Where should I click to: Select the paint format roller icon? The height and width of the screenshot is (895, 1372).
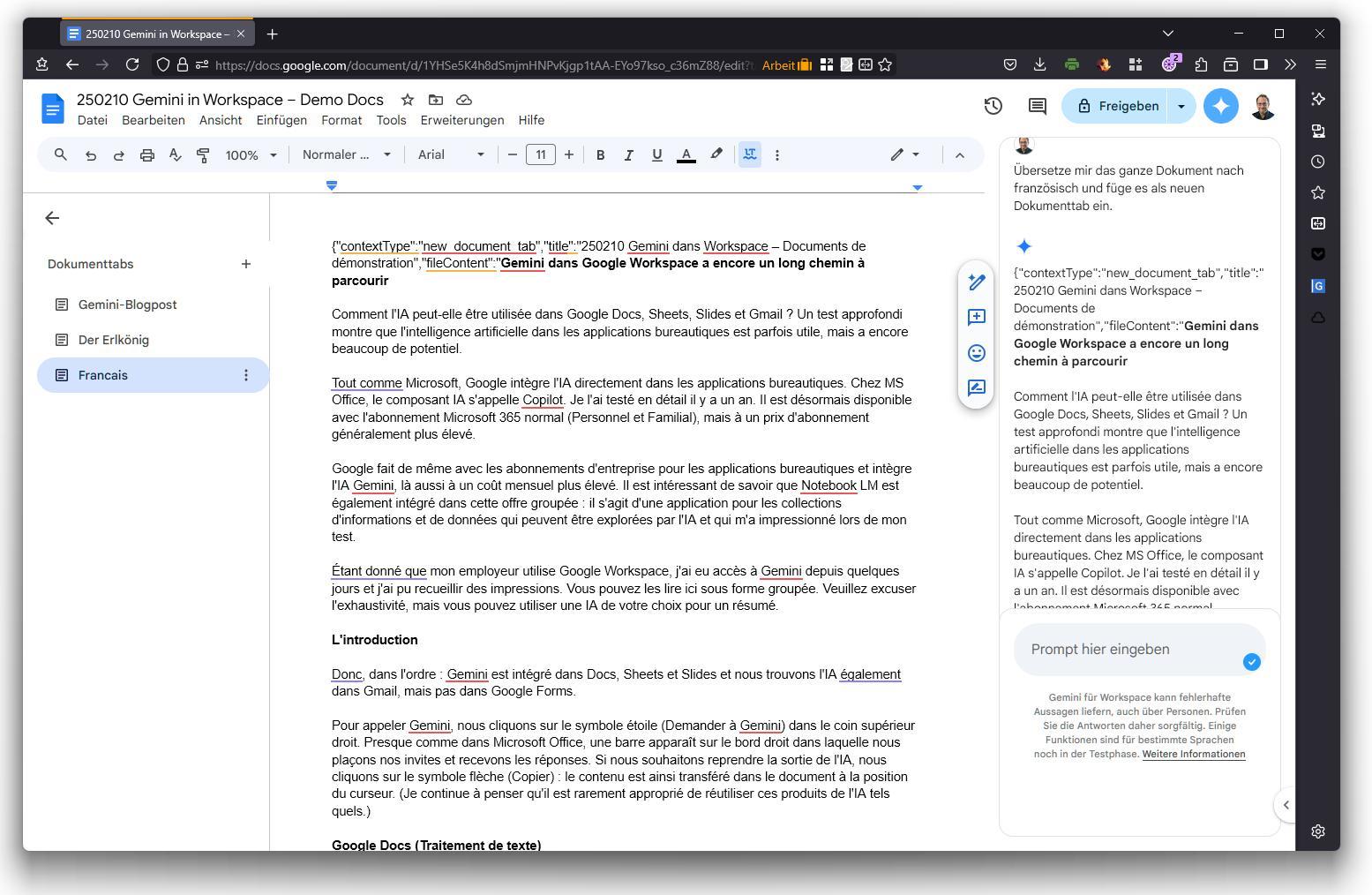point(203,154)
